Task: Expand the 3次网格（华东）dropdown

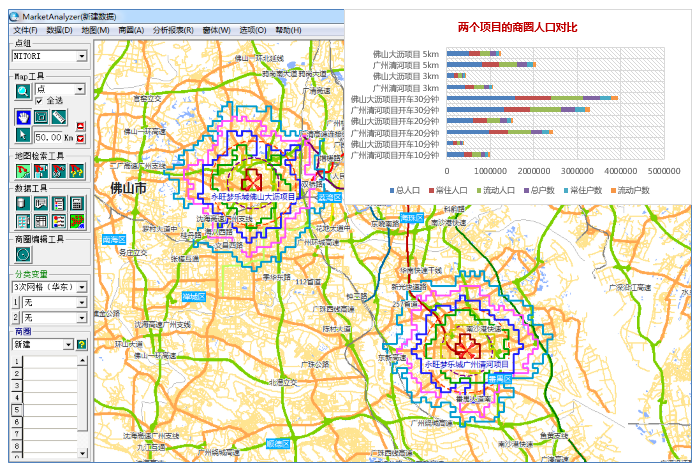Action: click(x=82, y=287)
